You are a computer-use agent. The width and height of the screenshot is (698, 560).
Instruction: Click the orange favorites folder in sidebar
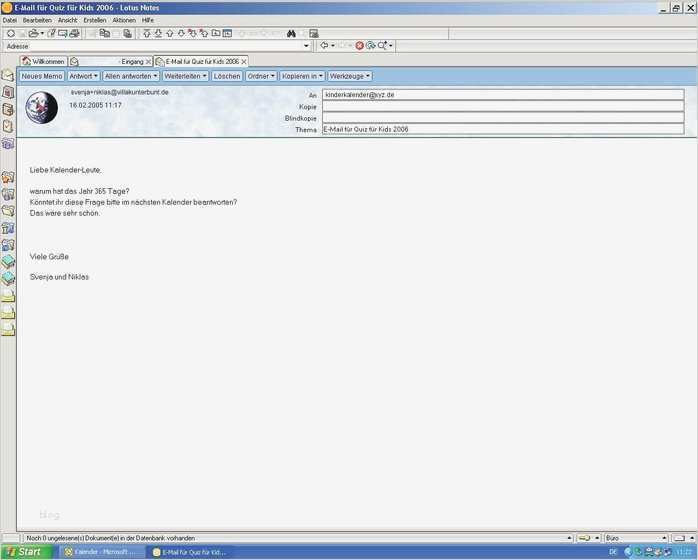point(8,178)
